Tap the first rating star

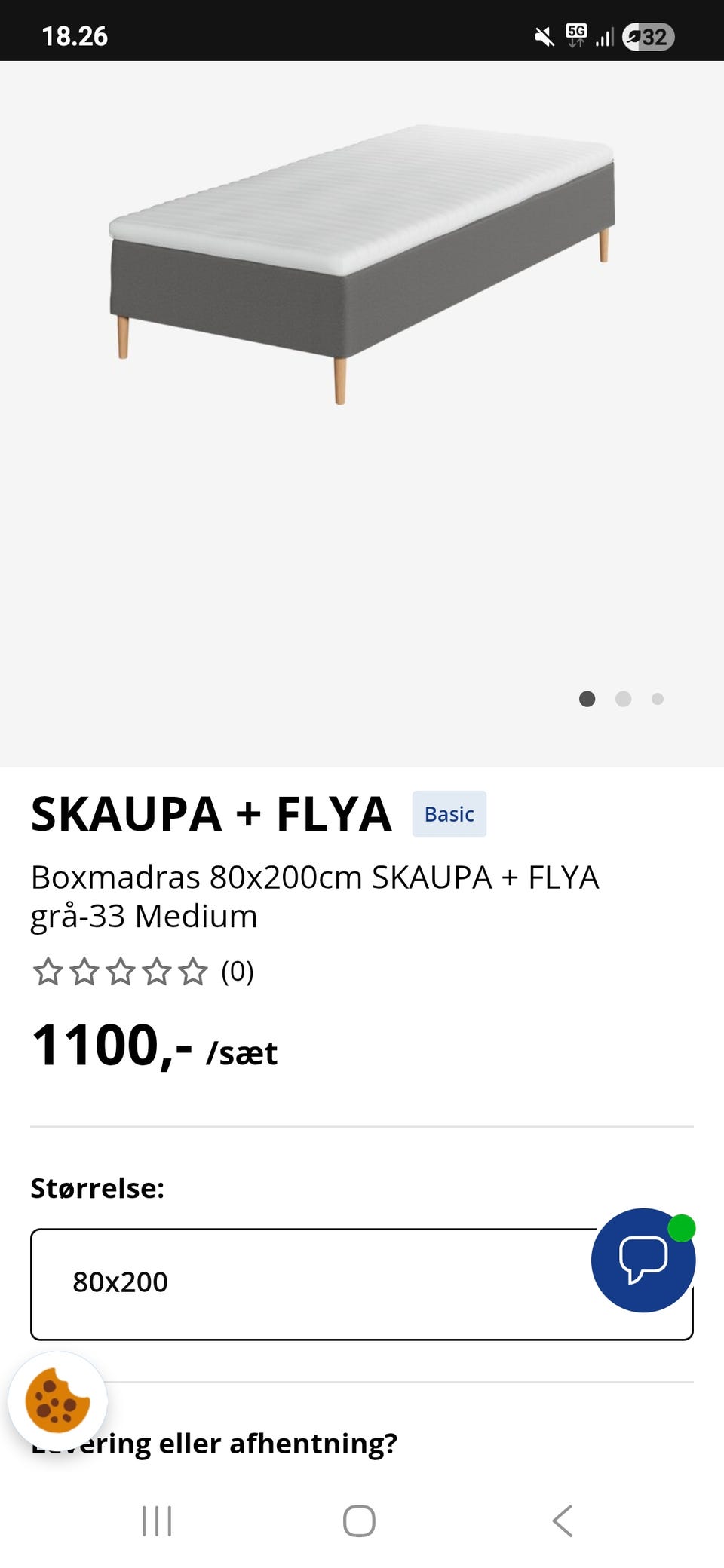click(48, 972)
